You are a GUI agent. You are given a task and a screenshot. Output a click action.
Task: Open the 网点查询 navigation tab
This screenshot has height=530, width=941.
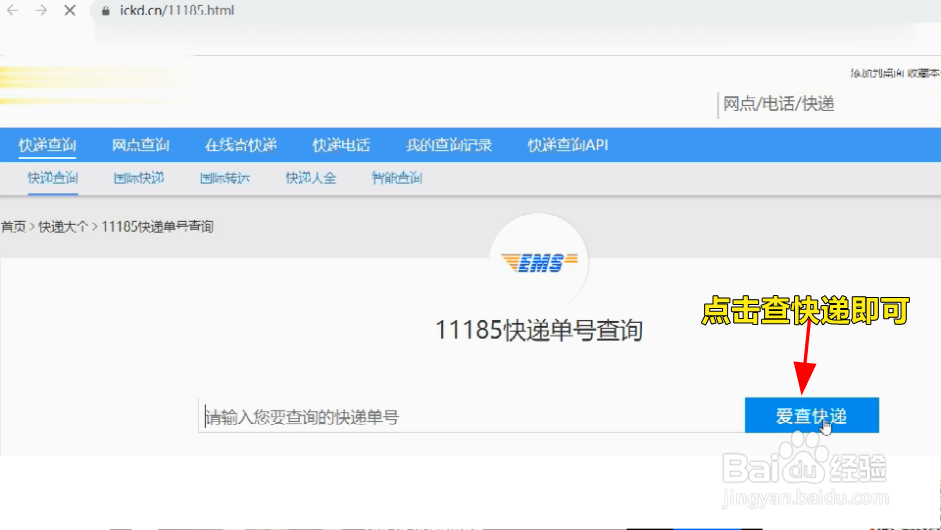140,145
